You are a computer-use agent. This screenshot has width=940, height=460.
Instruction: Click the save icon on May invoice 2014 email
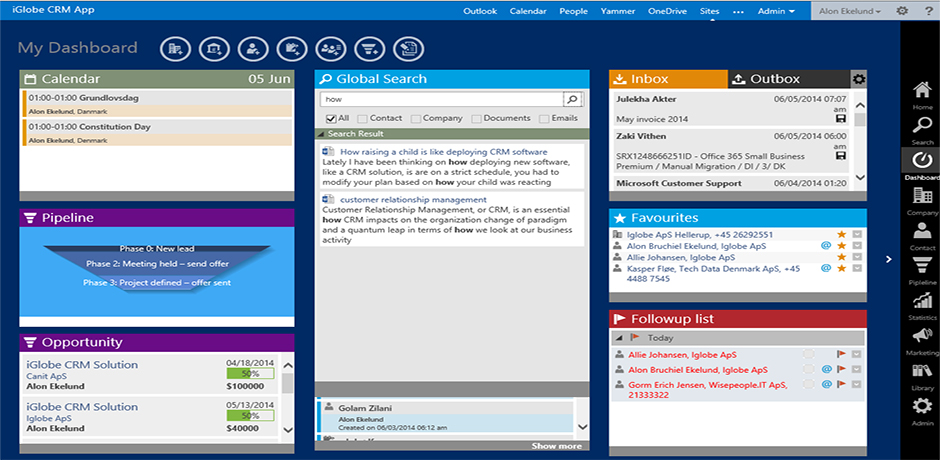coord(840,119)
